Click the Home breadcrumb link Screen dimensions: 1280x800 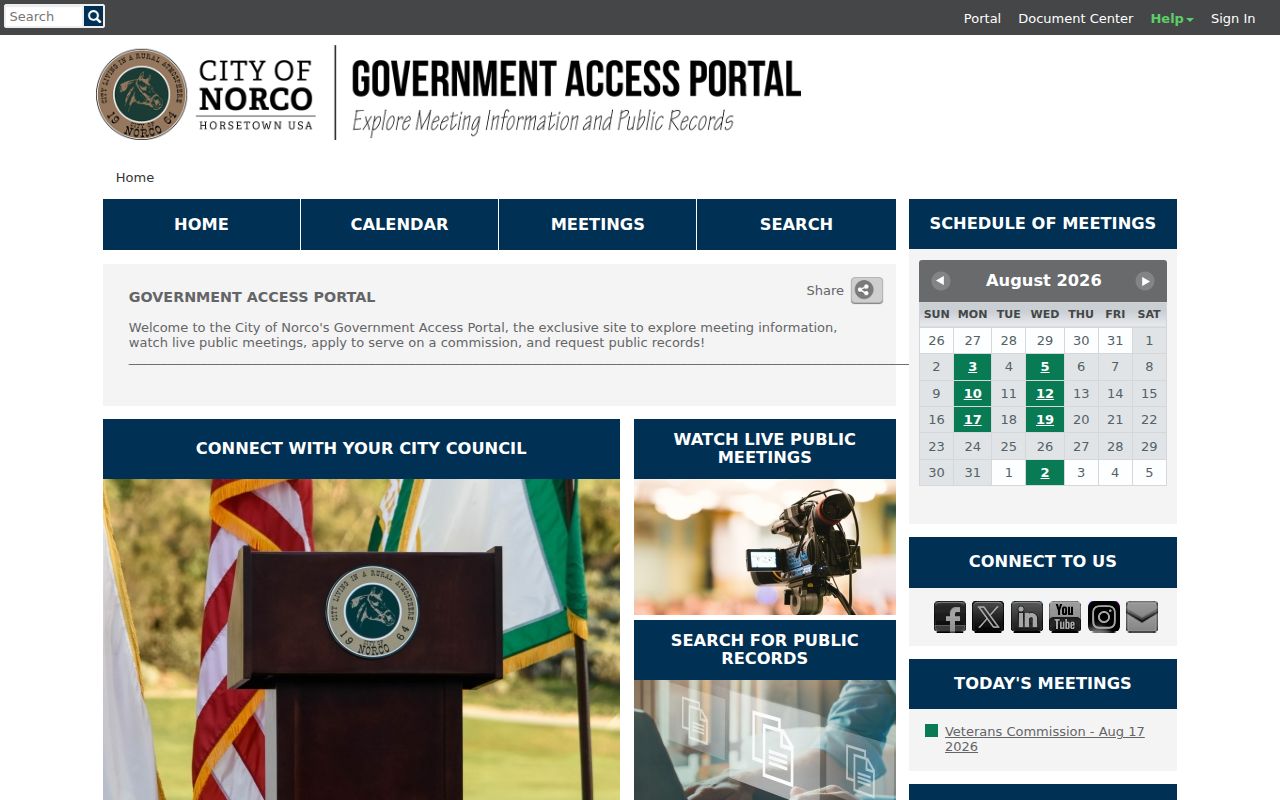135,178
